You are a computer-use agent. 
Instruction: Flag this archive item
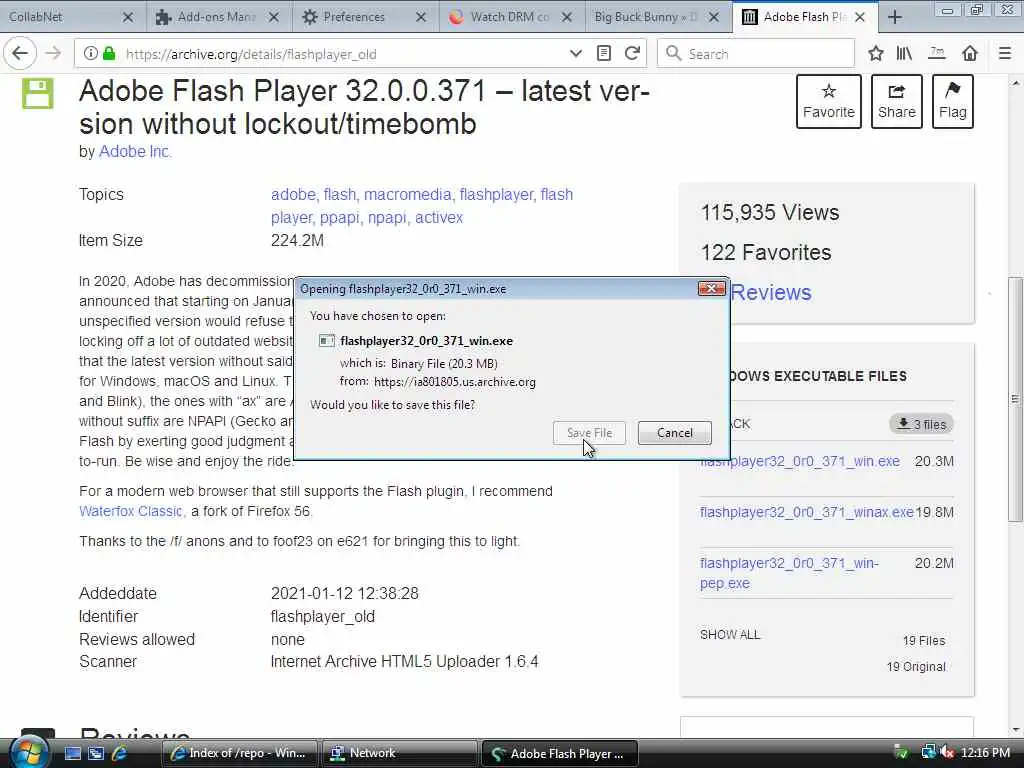(x=953, y=101)
